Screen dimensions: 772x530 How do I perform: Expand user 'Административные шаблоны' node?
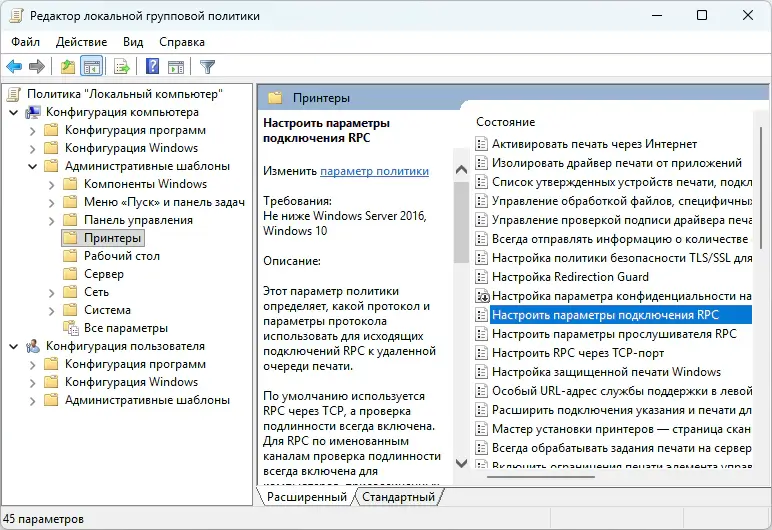[32, 400]
